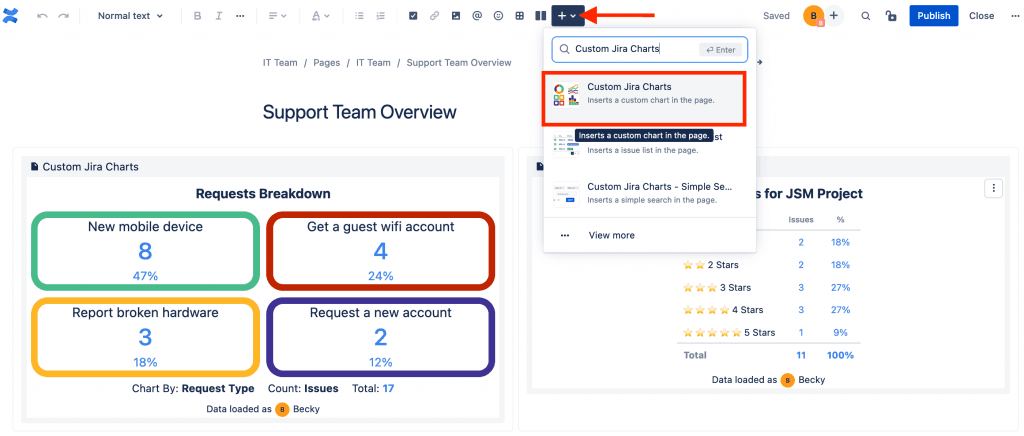Open the plus insert elements dropdown

(566, 16)
